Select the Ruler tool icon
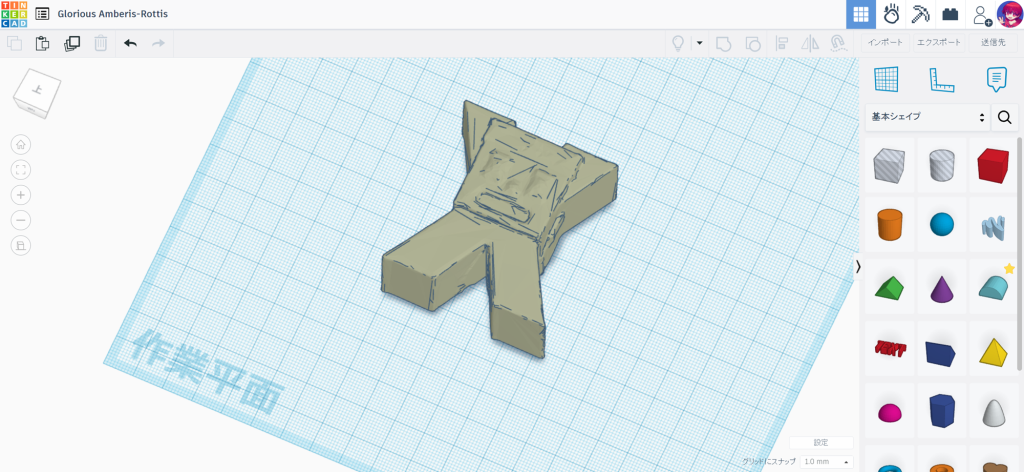 pyautogui.click(x=941, y=80)
